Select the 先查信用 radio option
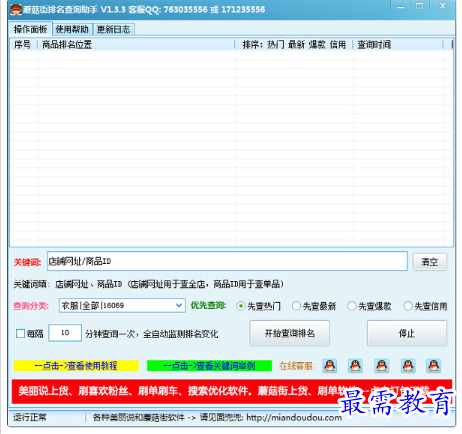Screen dimensions: 462x434 tap(425, 306)
